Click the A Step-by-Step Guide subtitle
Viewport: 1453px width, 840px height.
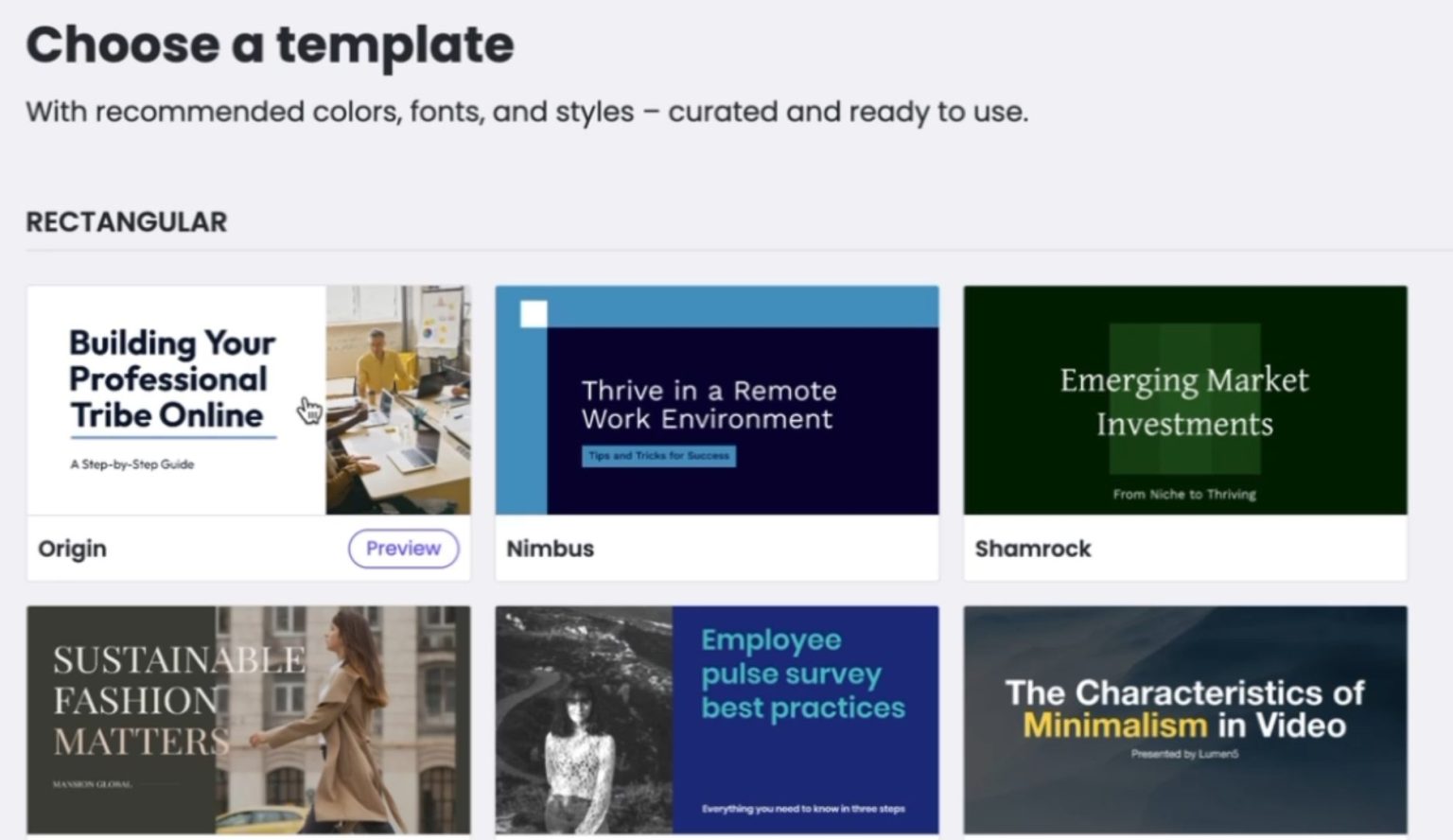pyautogui.click(x=131, y=464)
